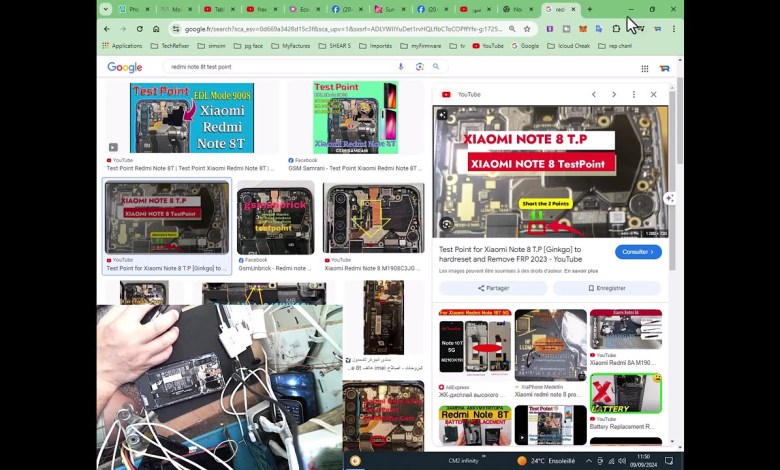The width and height of the screenshot is (780, 470).
Task: Open the TechRefixer bookmarks folder
Action: (x=174, y=46)
